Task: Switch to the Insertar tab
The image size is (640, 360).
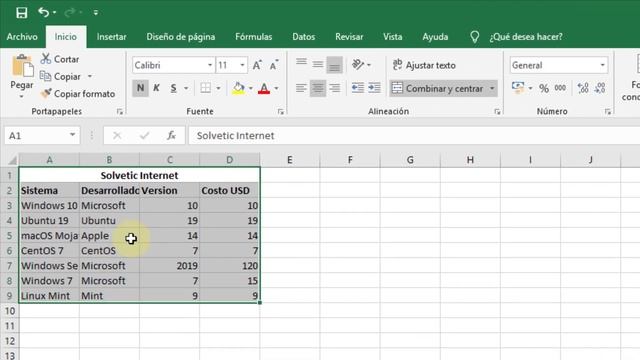Action: tap(111, 37)
